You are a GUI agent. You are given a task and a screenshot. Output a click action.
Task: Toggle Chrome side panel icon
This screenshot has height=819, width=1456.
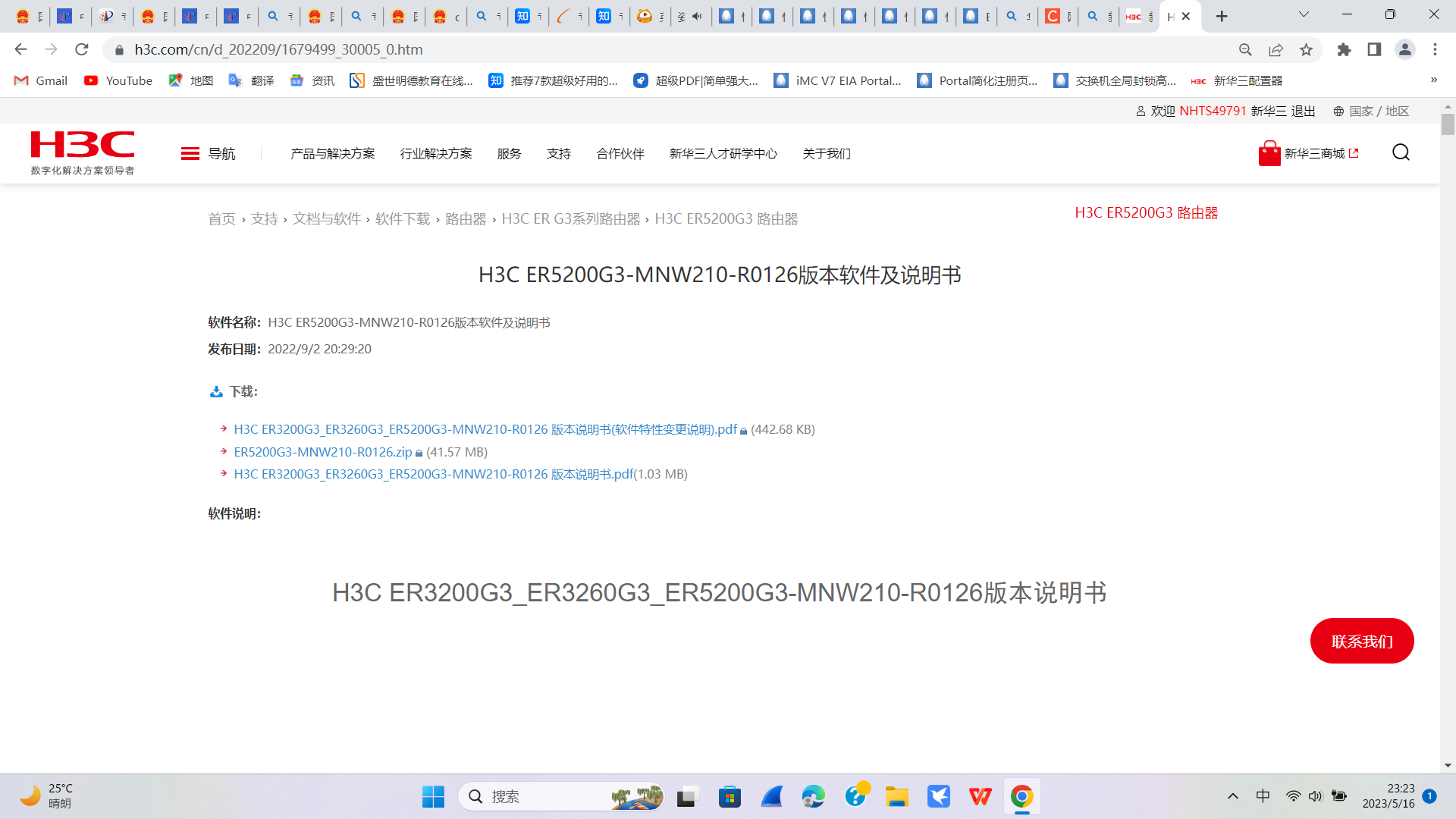(x=1374, y=50)
